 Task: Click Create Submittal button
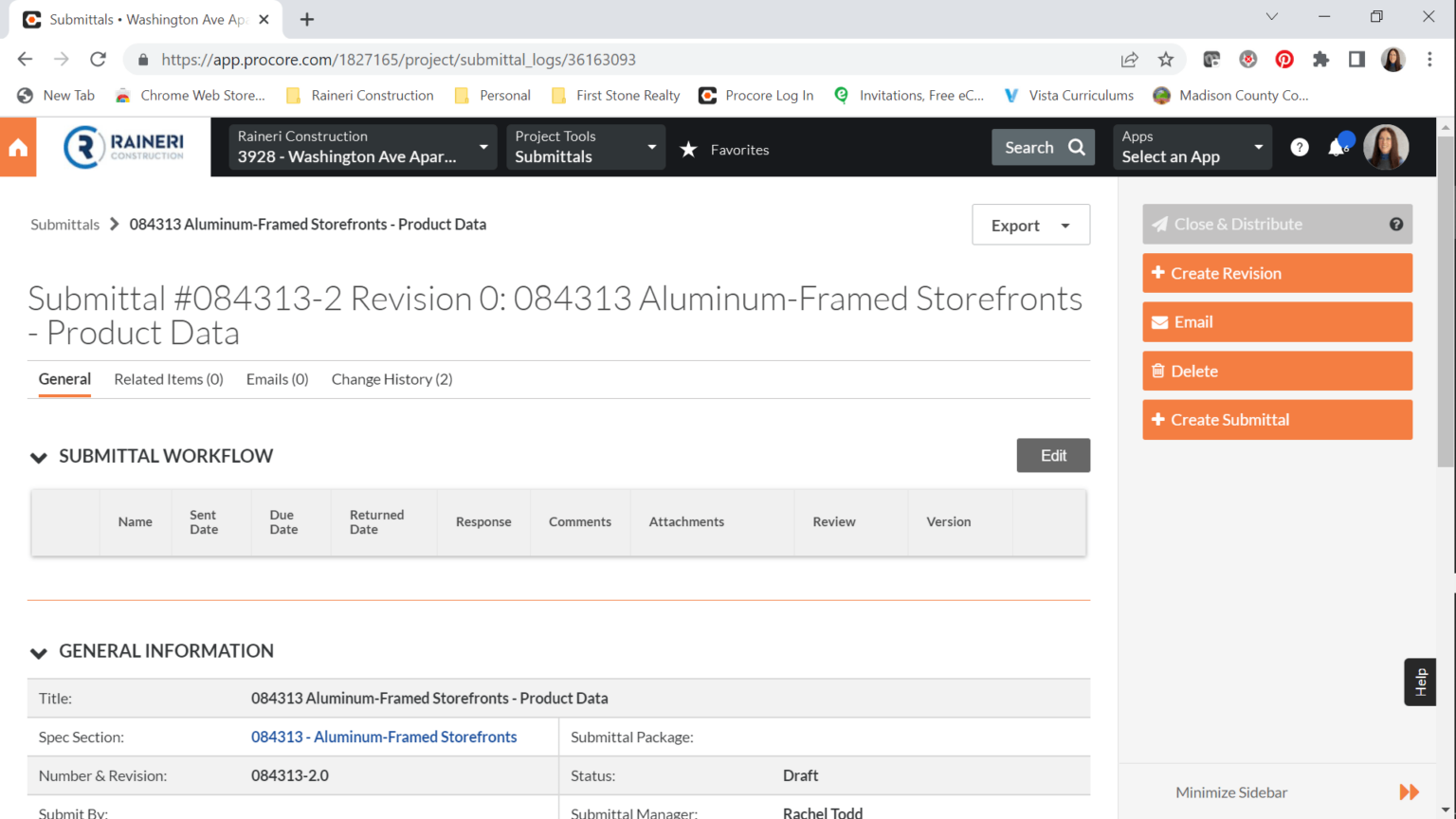point(1278,420)
